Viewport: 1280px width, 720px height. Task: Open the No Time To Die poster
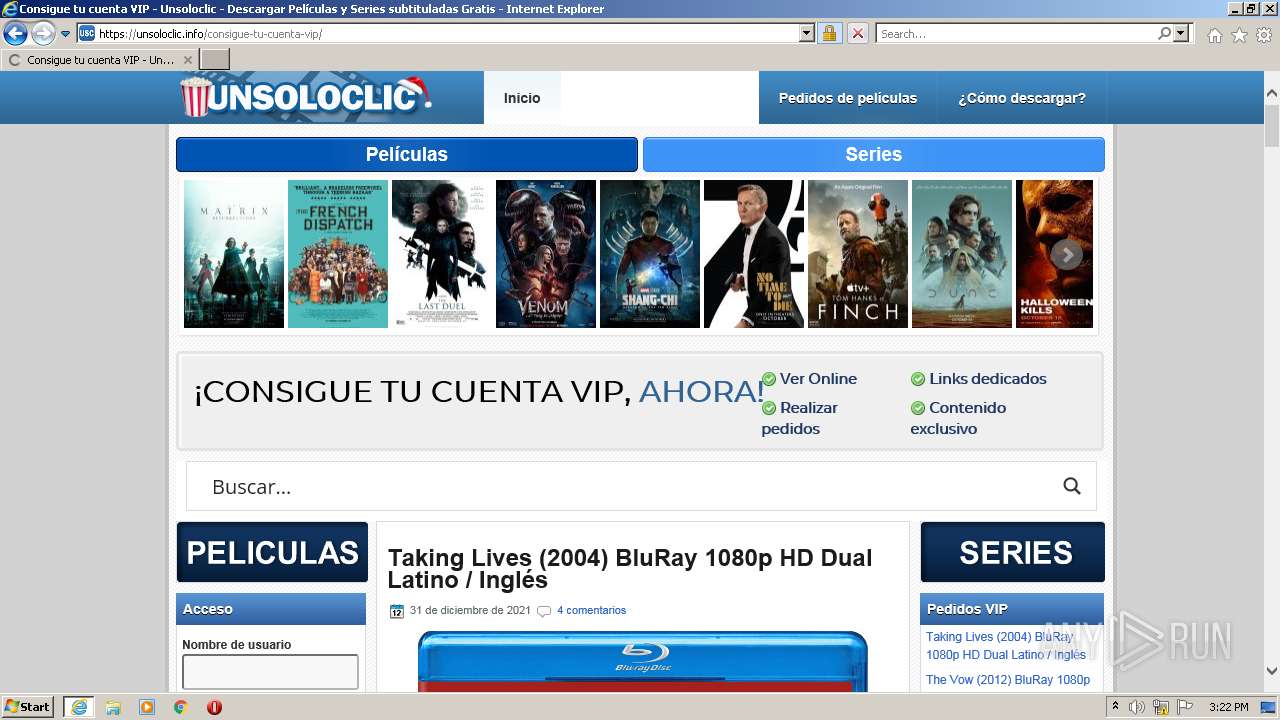(x=754, y=254)
